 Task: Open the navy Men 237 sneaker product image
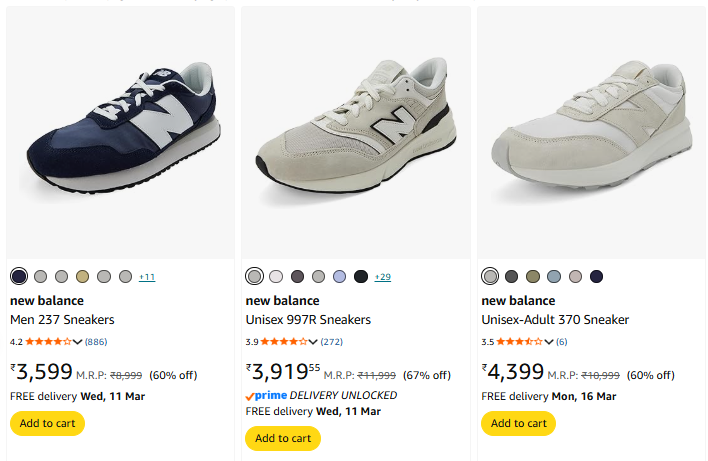coord(120,130)
